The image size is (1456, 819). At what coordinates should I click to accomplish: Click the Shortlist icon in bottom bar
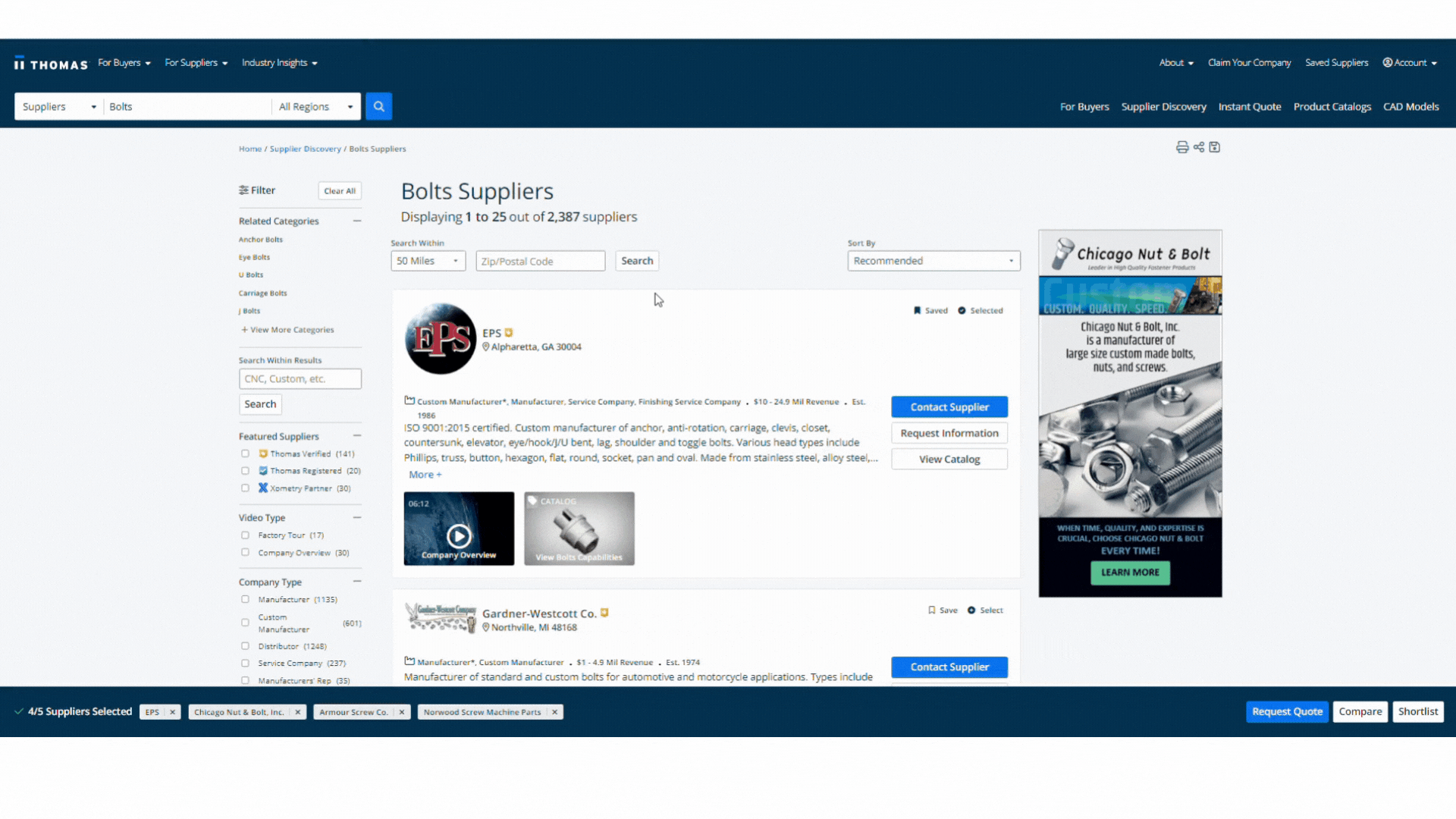point(1418,711)
